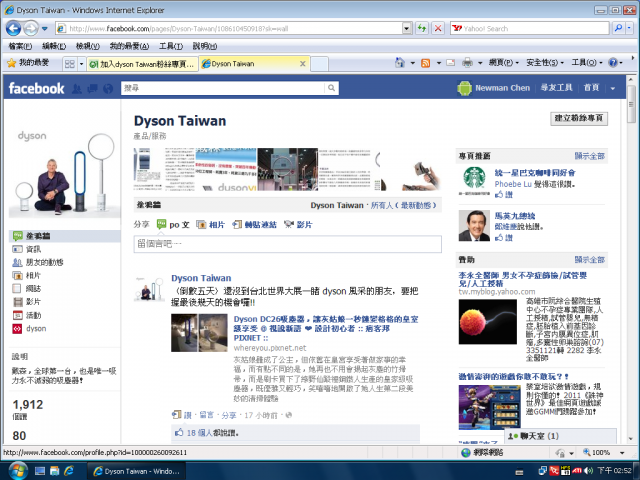Click the 首頁 link in Facebook header
This screenshot has height=480, width=640.
click(x=591, y=88)
